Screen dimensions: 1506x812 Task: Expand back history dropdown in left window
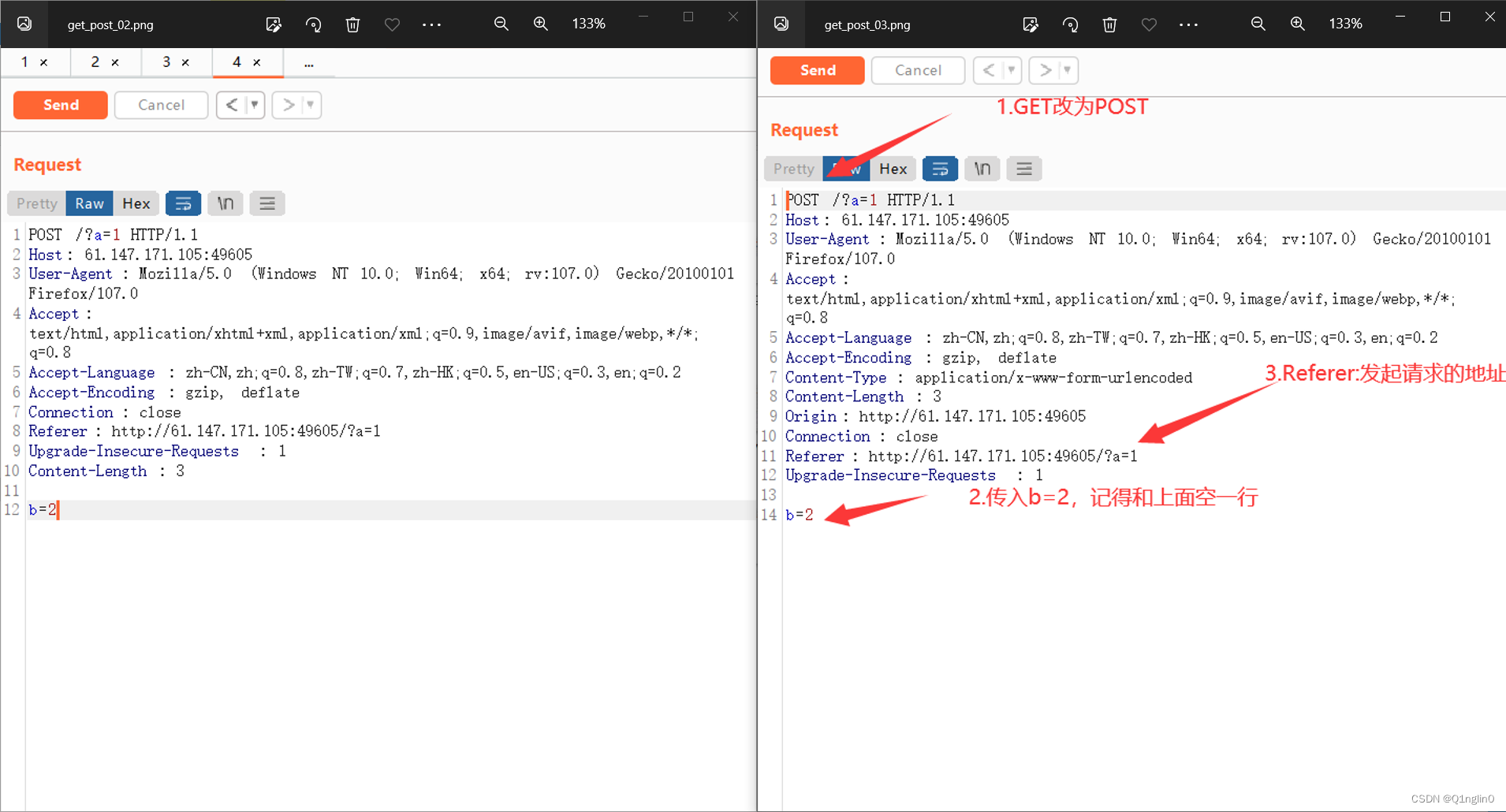[x=255, y=105]
